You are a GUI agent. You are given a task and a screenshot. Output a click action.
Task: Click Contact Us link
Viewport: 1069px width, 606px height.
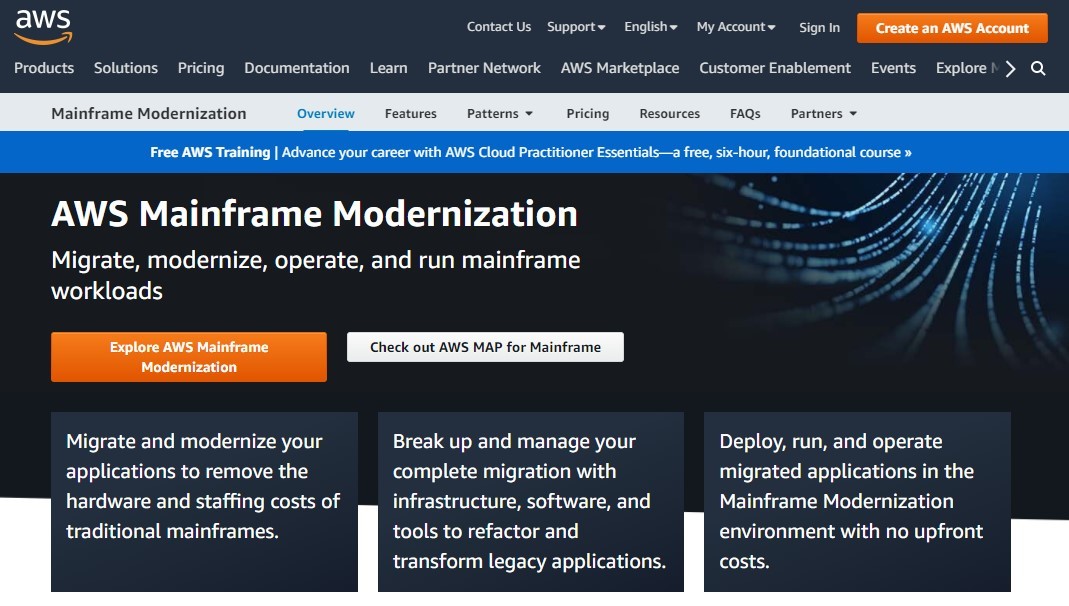point(498,27)
